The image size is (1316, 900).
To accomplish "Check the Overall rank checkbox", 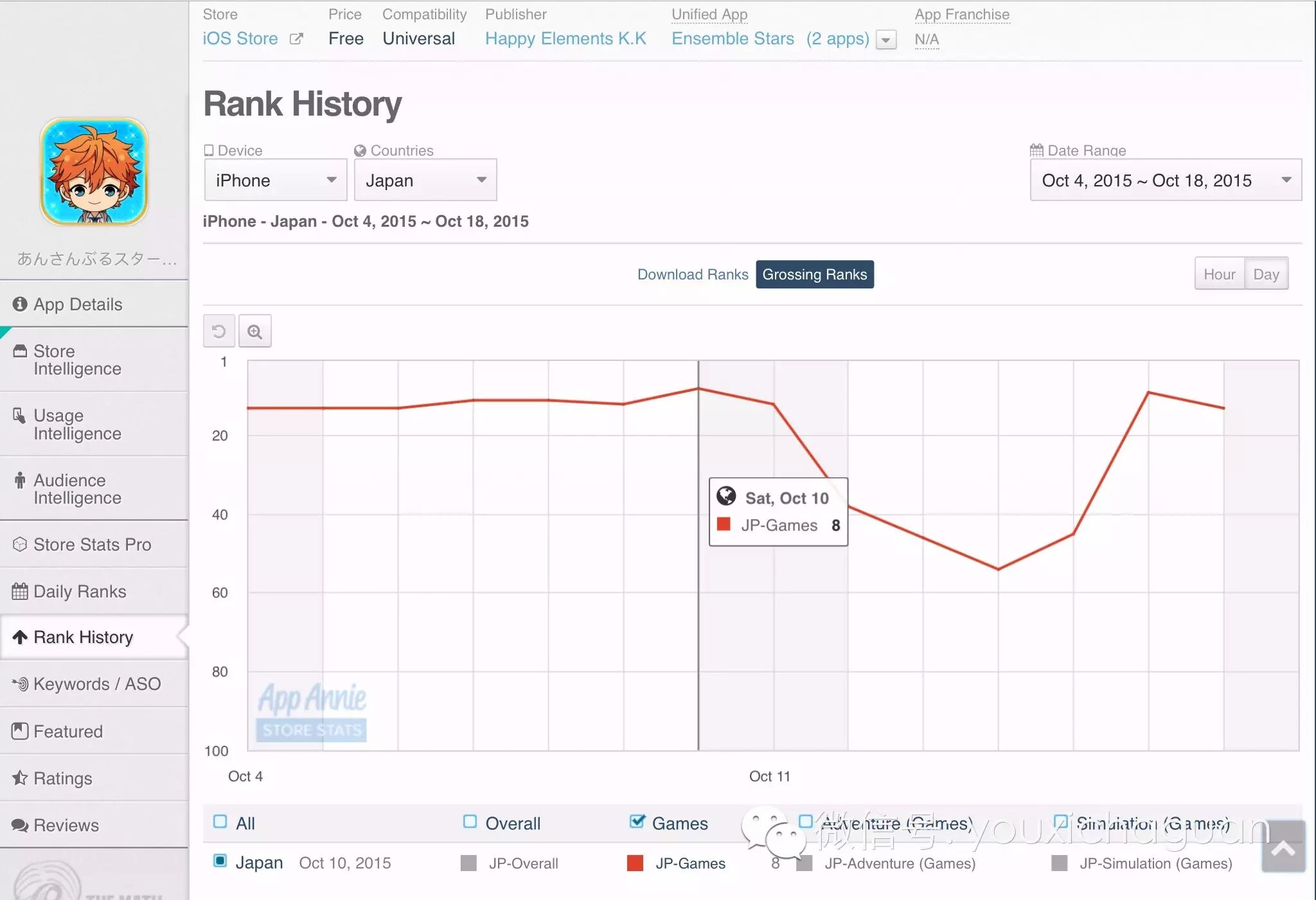I will 470,822.
